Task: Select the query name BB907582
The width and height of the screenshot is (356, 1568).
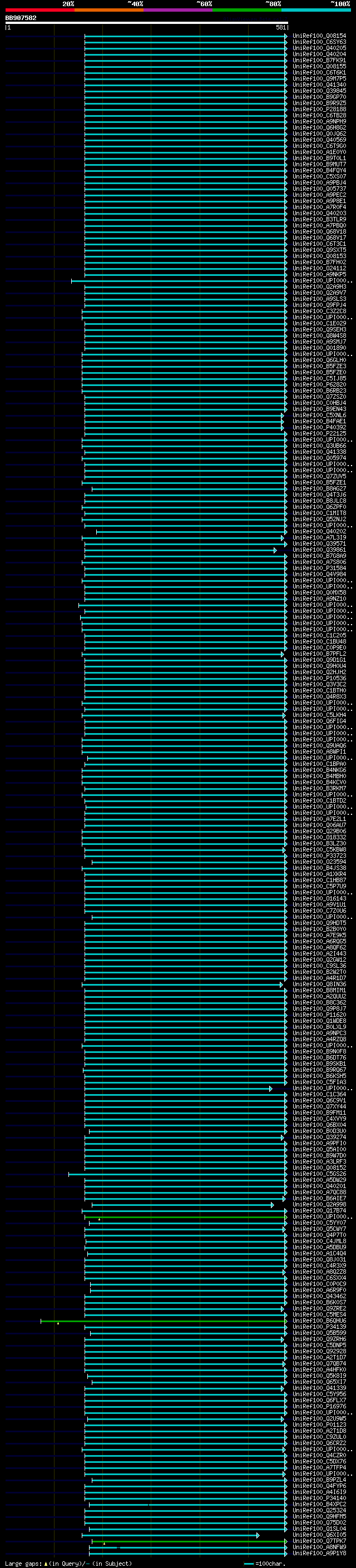Action: click(21, 18)
